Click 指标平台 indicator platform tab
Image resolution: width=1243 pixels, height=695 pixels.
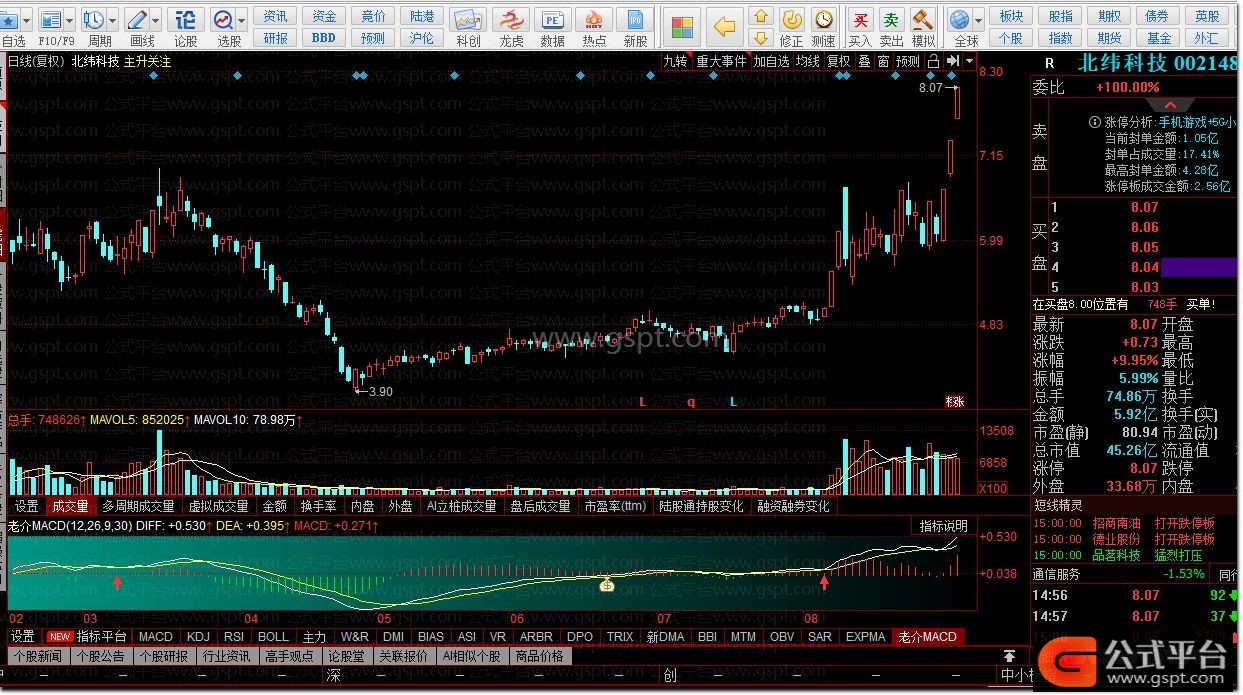101,636
